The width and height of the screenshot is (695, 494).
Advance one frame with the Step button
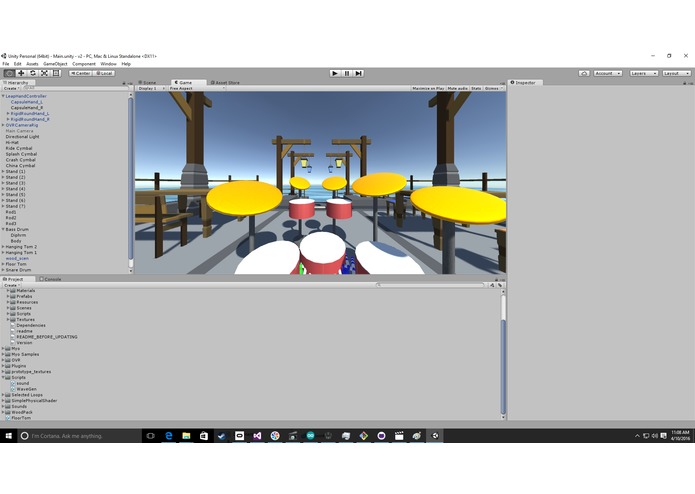pos(359,73)
